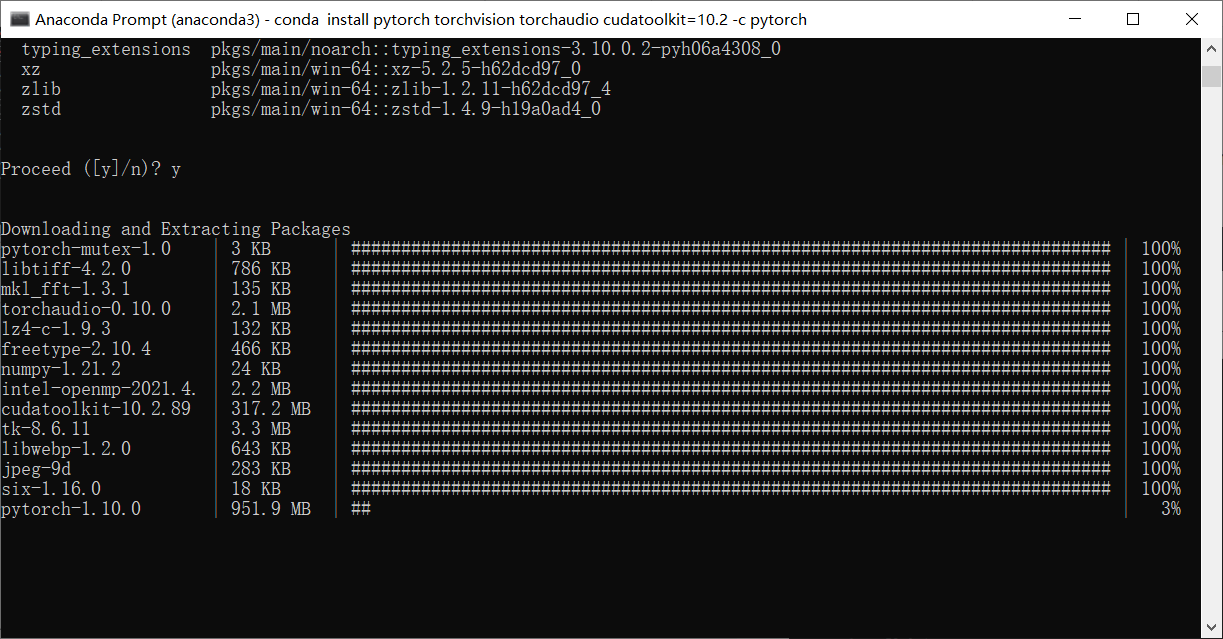
Task: Click the typing_extensions package name
Action: tap(106, 49)
